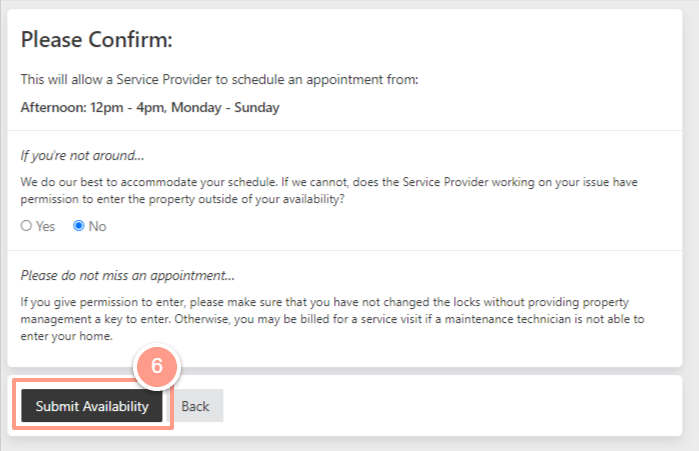
Task: Click the orange step 6 badge
Action: [157, 366]
